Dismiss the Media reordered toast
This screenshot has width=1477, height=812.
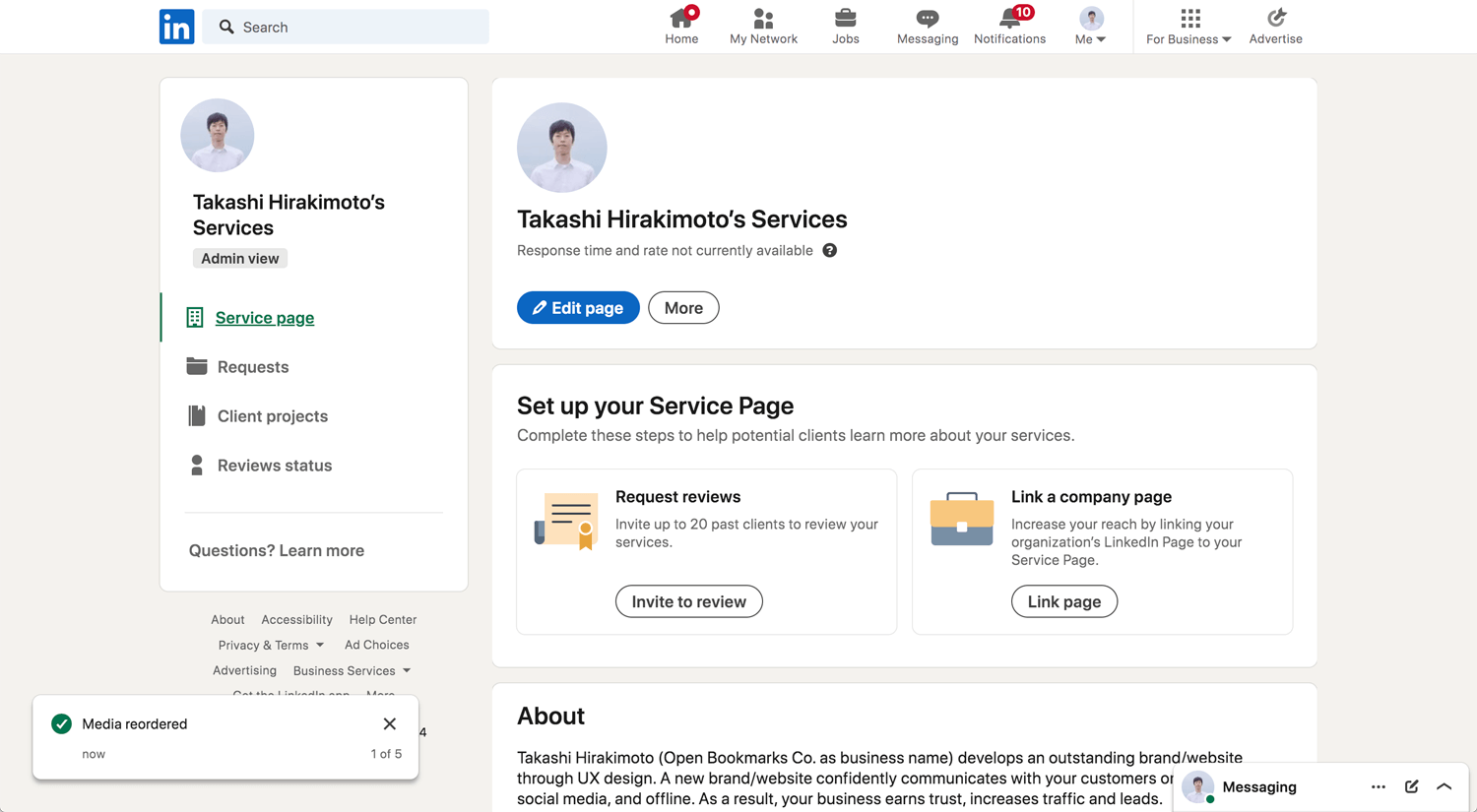(x=390, y=723)
